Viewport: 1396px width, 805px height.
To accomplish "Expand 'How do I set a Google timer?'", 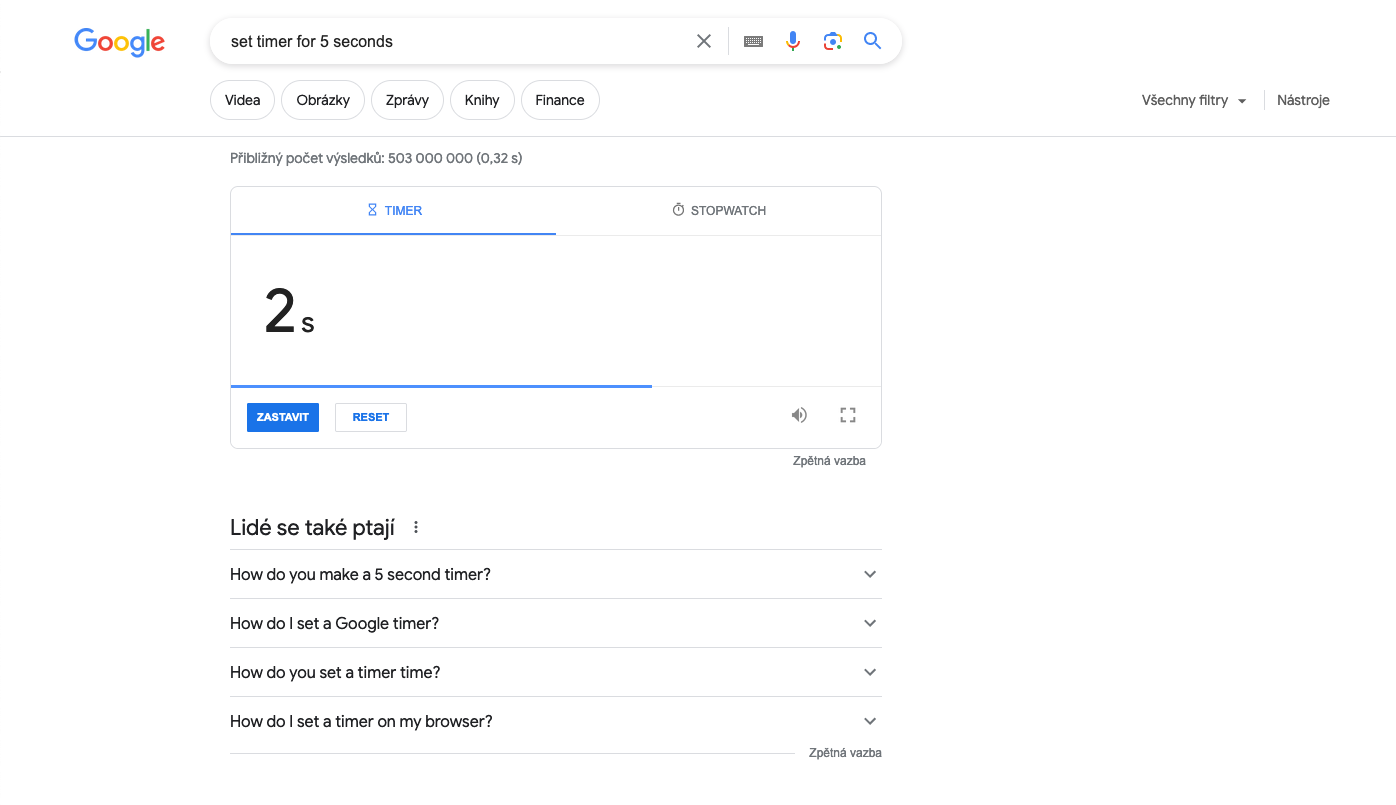I will [x=555, y=623].
